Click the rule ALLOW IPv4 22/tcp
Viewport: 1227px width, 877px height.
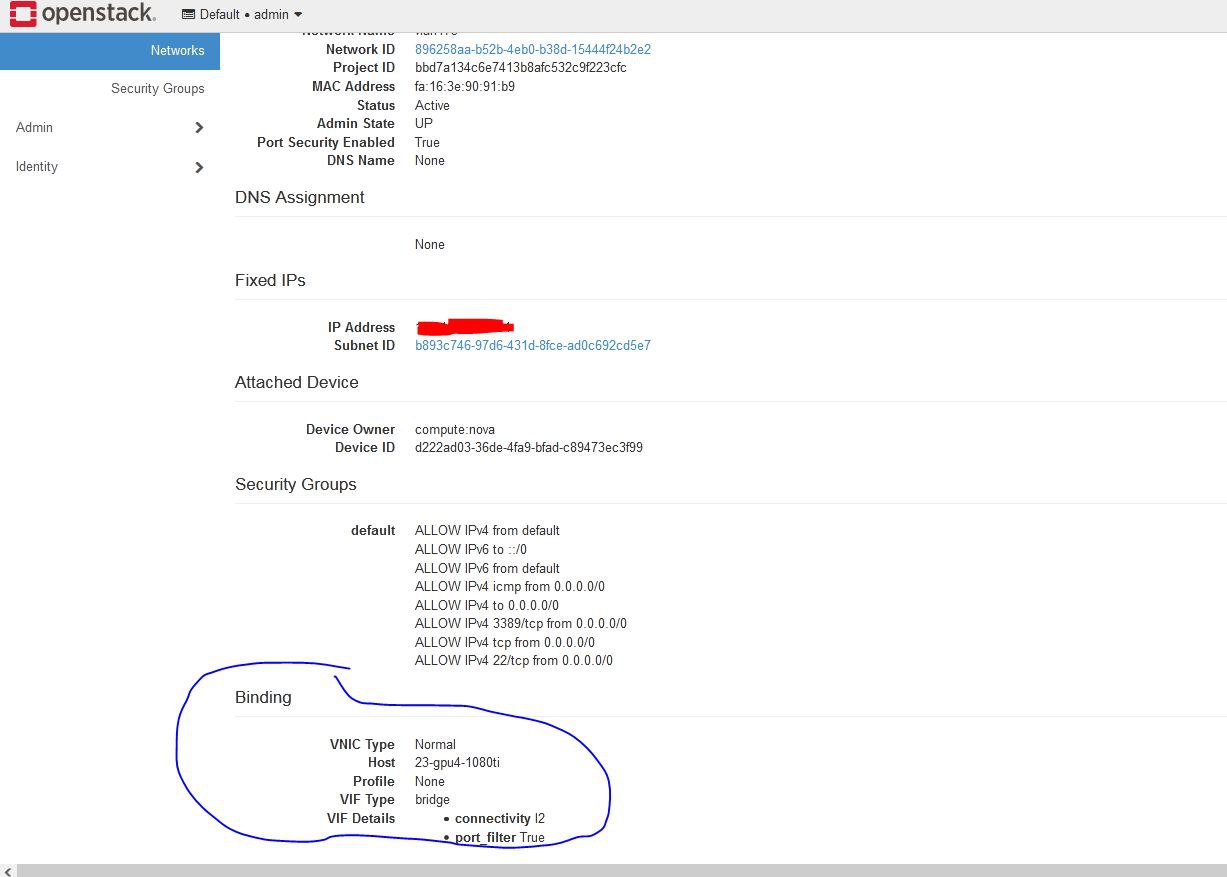pos(514,660)
